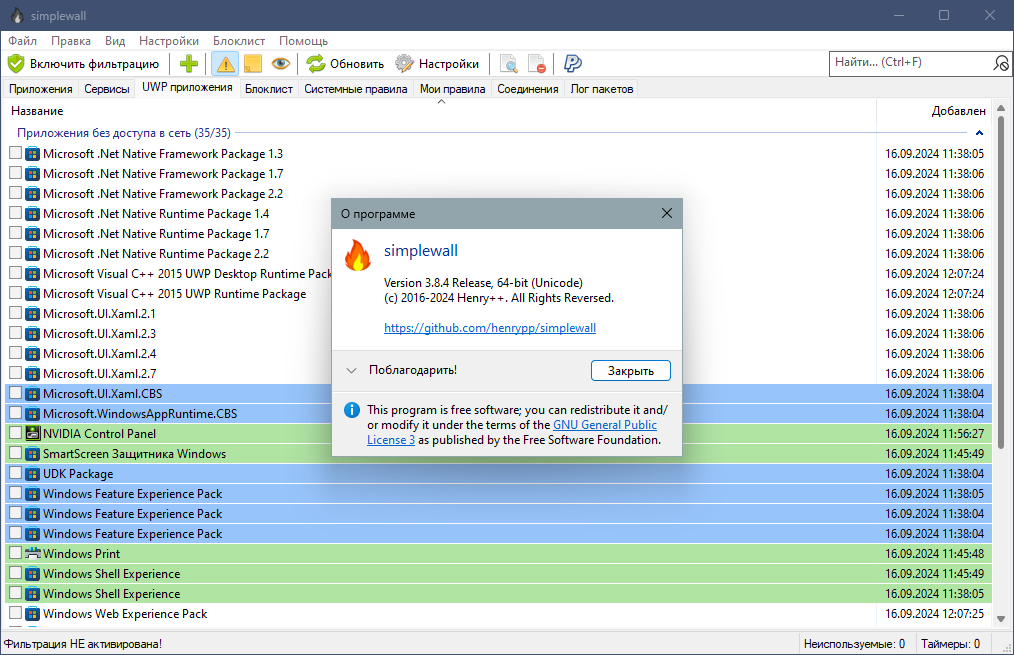The image size is (1014, 655).
Task: Switch to the Системные правила tab
Action: click(356, 89)
